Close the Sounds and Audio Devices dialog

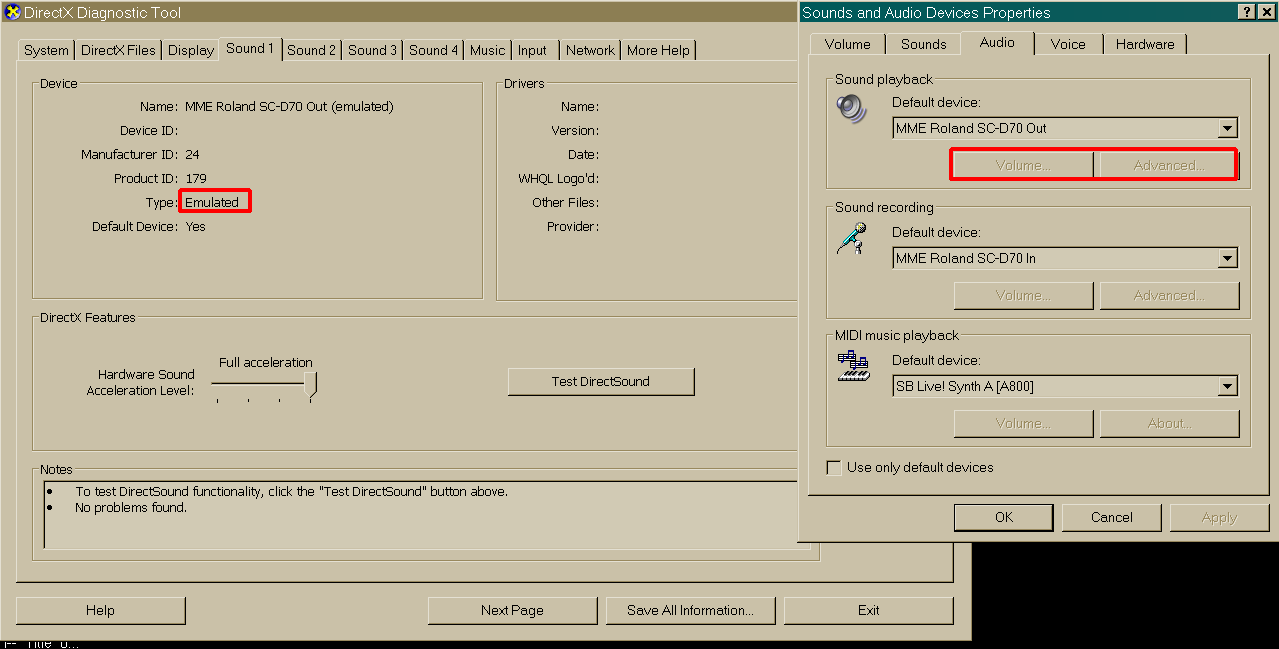[1265, 12]
